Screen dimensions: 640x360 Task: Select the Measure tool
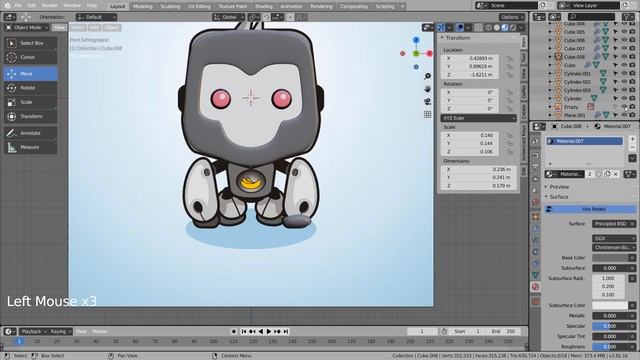31,147
